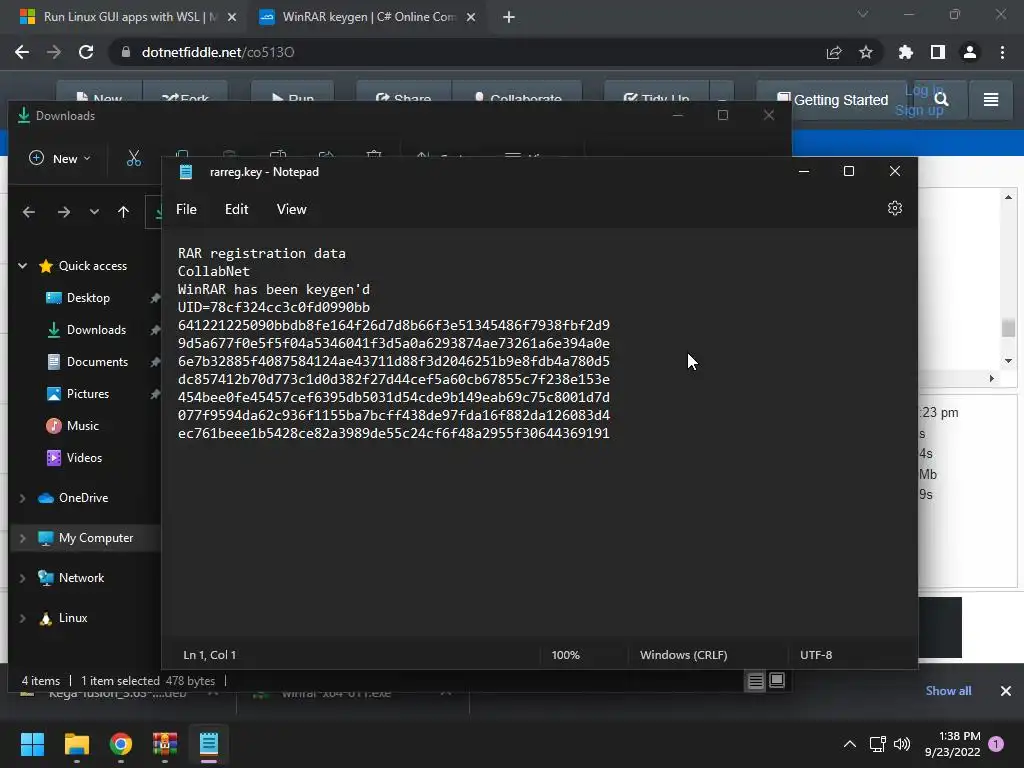Viewport: 1024px width, 768px height.
Task: Open volume control in tray
Action: pos(902,744)
